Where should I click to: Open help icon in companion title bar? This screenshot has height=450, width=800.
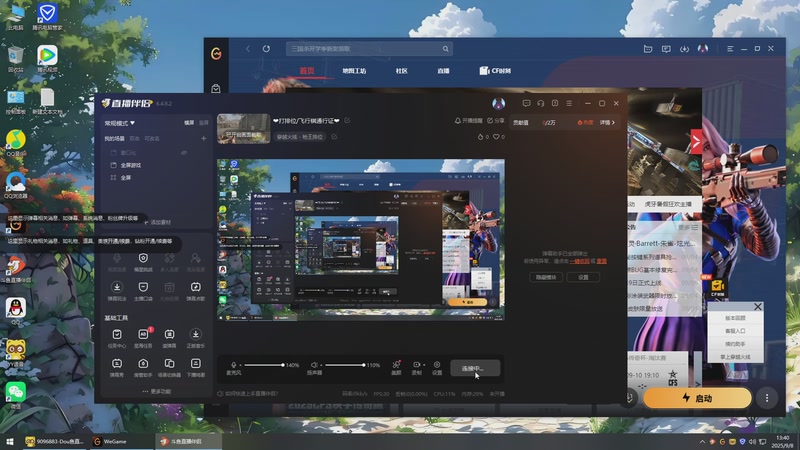pos(555,103)
